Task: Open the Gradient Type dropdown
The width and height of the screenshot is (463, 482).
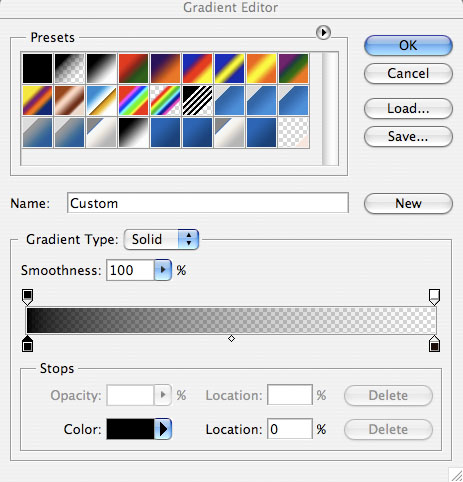Action: [161, 239]
